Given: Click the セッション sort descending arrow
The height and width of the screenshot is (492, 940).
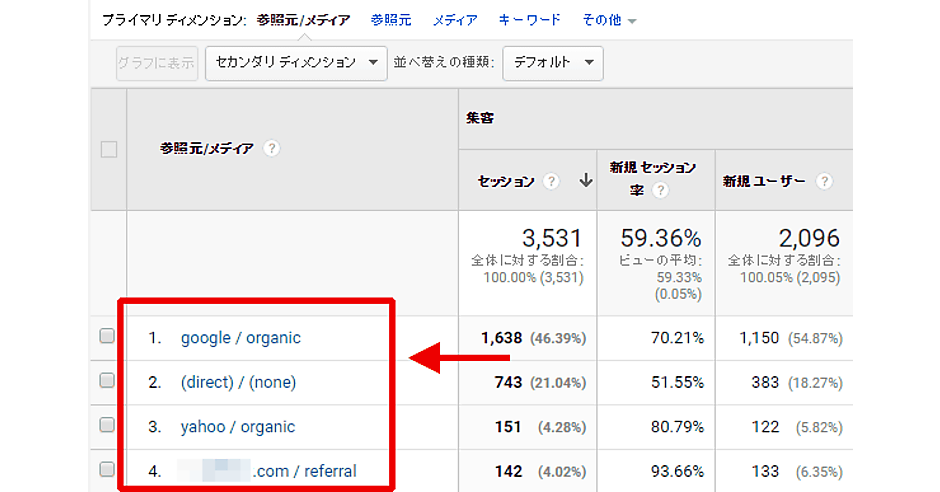Looking at the screenshot, I should (585, 181).
